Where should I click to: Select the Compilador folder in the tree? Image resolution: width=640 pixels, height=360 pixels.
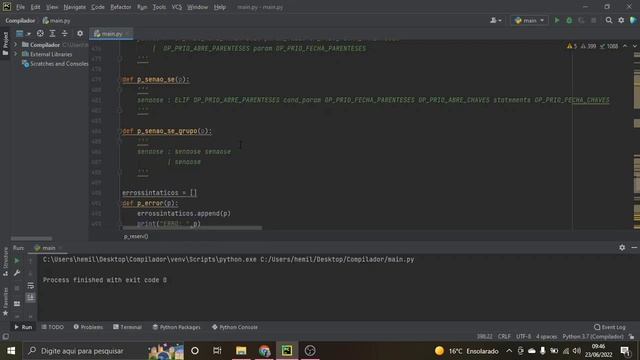(44, 44)
